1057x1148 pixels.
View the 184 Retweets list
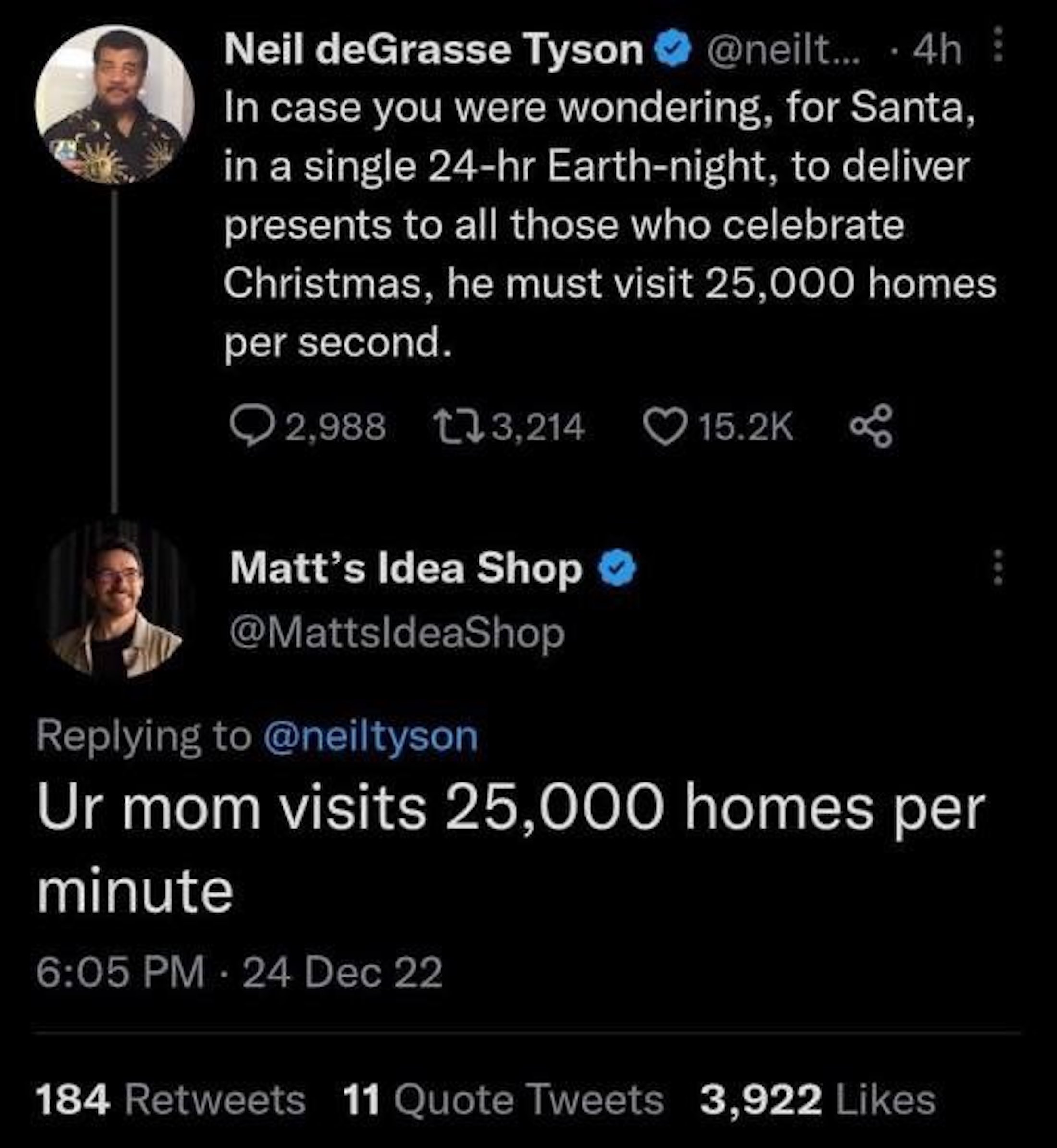[171, 1100]
